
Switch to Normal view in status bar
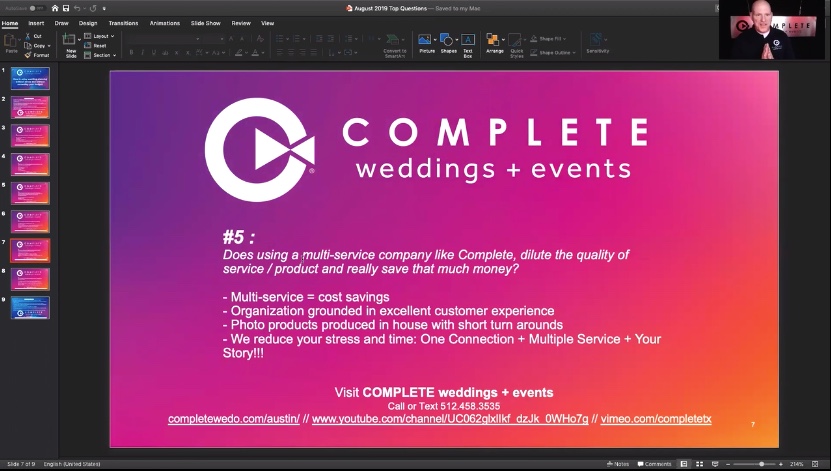tap(683, 464)
